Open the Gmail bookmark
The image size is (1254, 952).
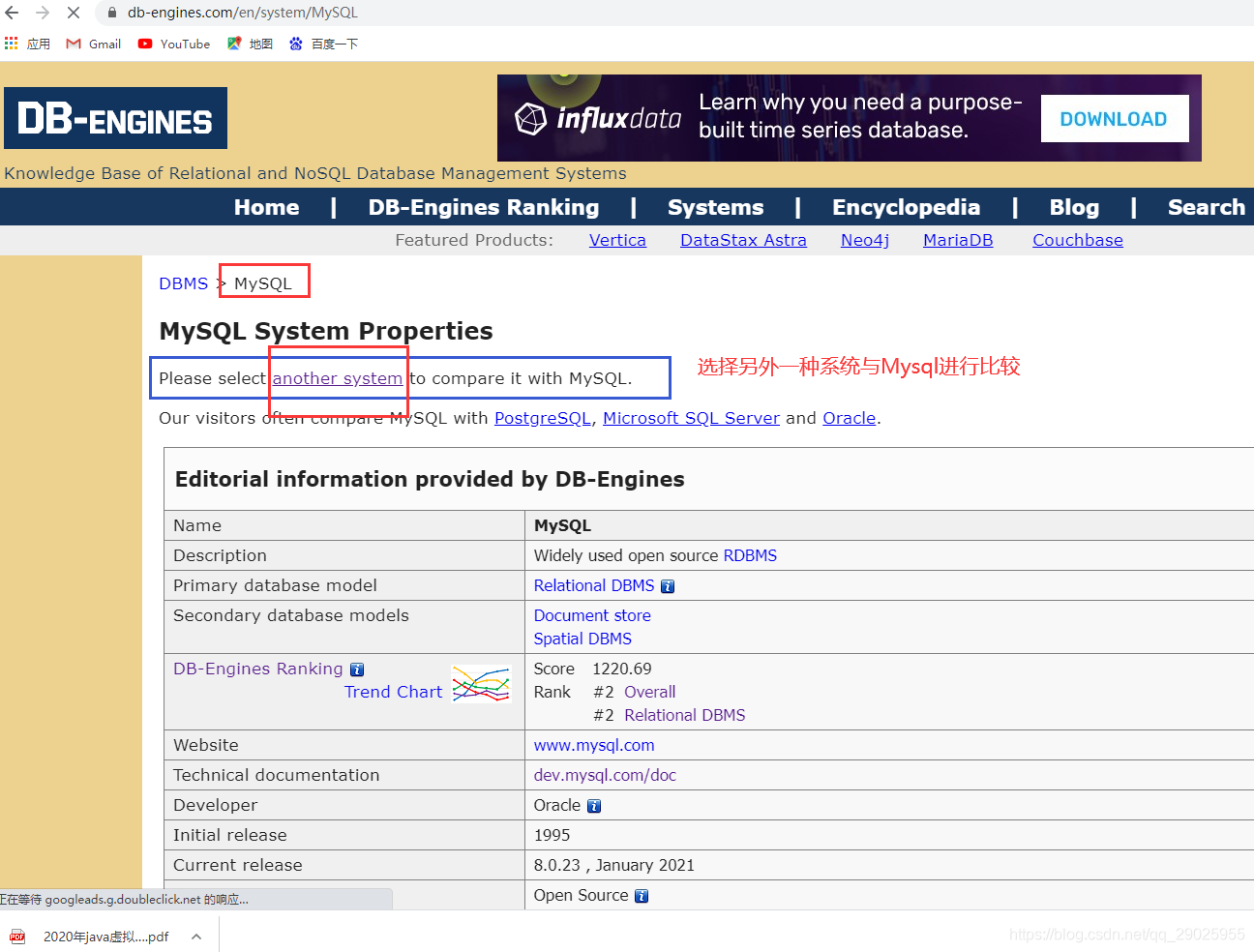tap(94, 44)
